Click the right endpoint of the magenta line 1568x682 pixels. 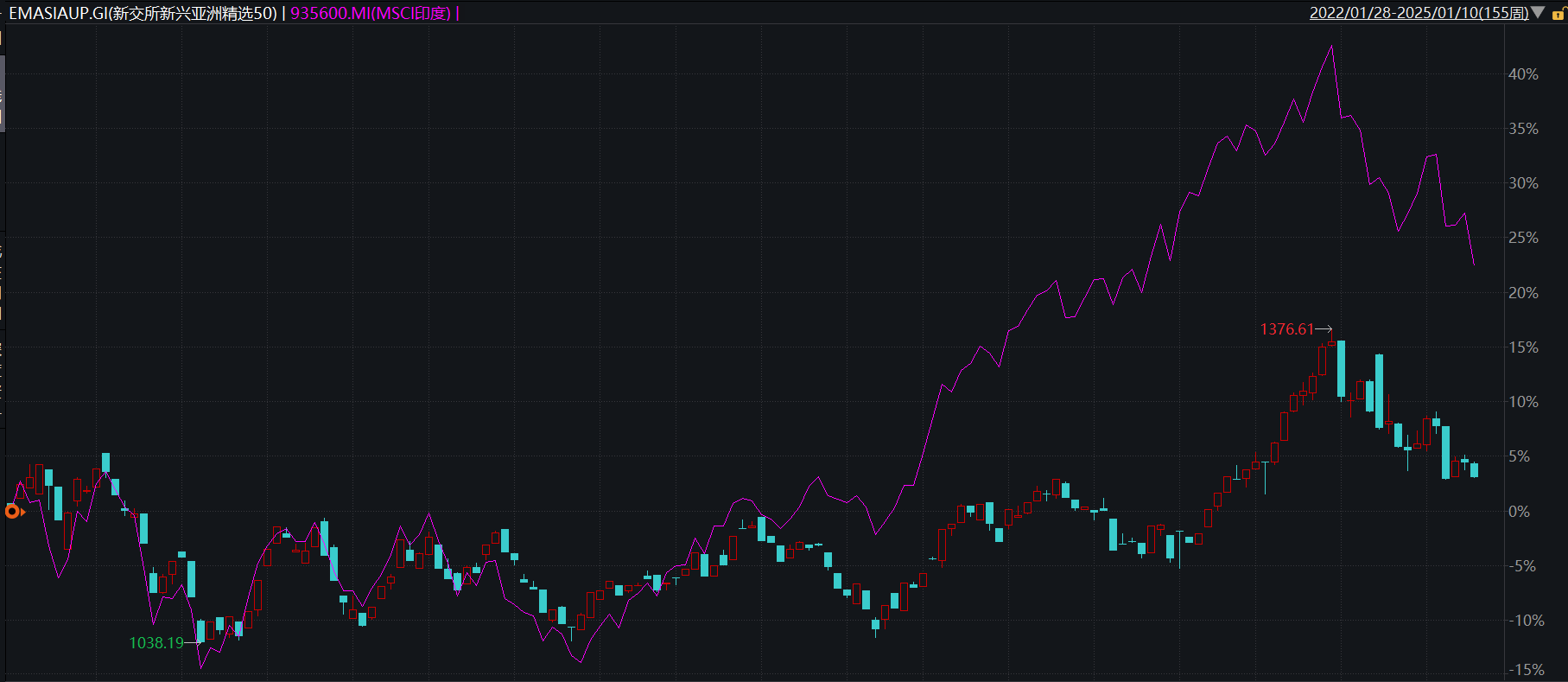(x=1474, y=265)
